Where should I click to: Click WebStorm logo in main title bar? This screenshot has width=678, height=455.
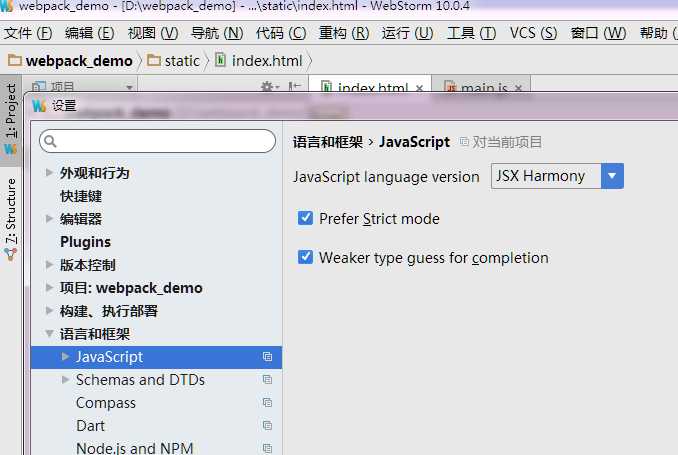(x=7, y=6)
